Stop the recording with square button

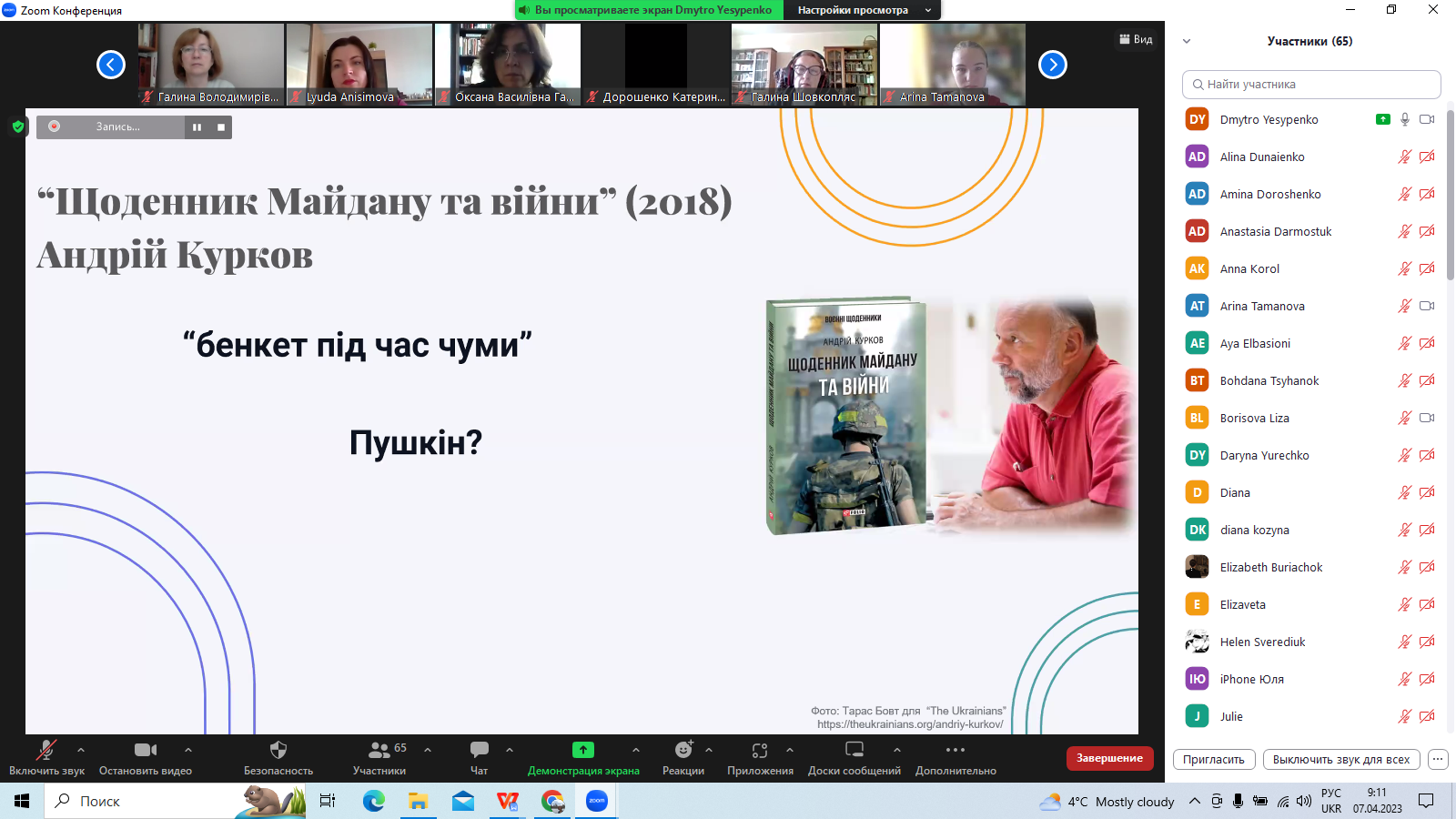pos(221,127)
